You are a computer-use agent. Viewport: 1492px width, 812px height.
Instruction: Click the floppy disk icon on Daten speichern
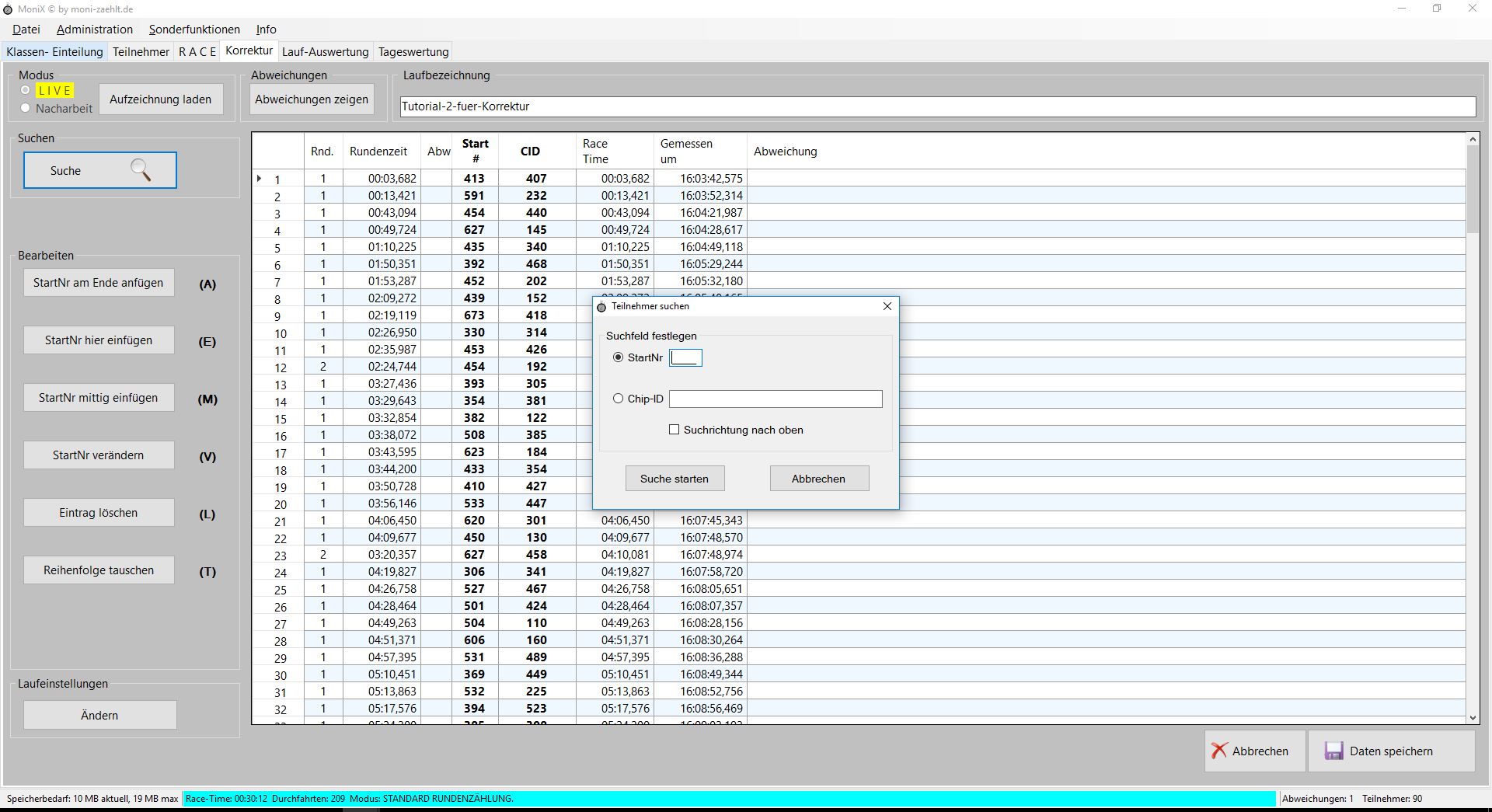click(x=1334, y=751)
